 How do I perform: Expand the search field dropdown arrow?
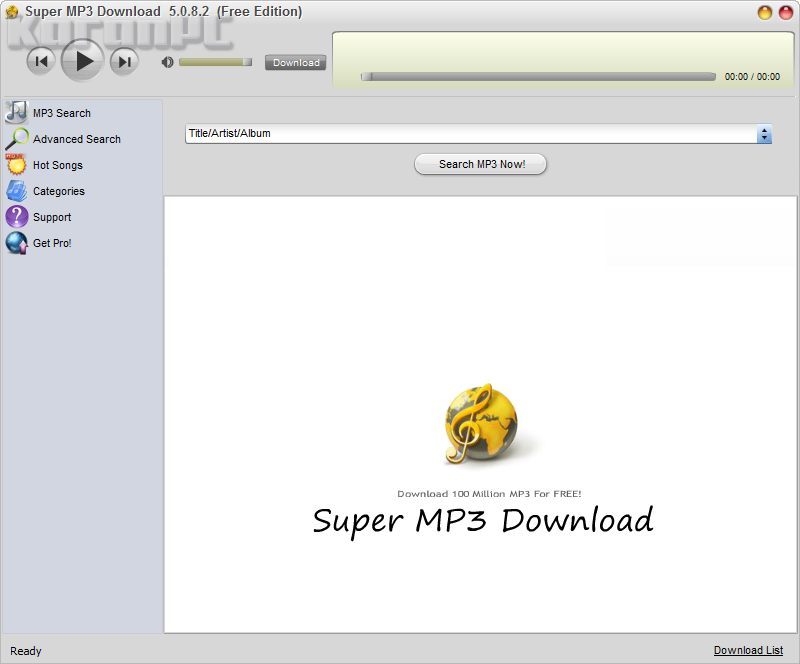[x=764, y=134]
